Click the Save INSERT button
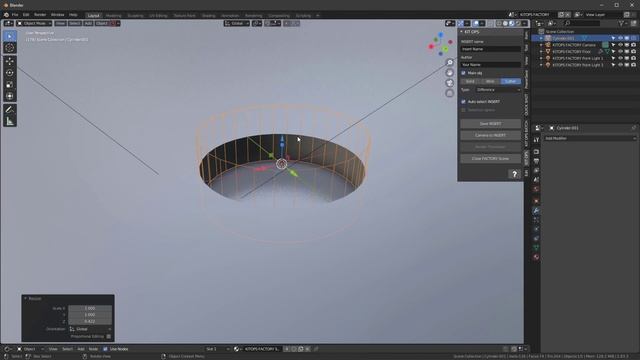Image resolution: width=640 pixels, height=360 pixels. pos(490,124)
